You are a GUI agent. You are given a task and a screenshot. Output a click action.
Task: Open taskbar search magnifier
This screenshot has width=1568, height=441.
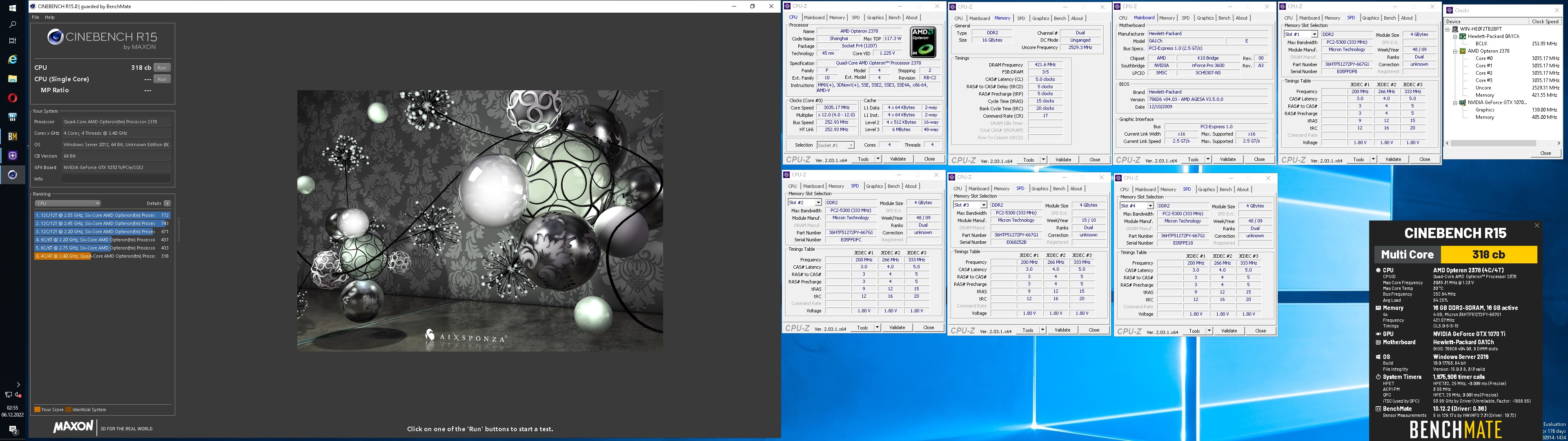[12, 24]
